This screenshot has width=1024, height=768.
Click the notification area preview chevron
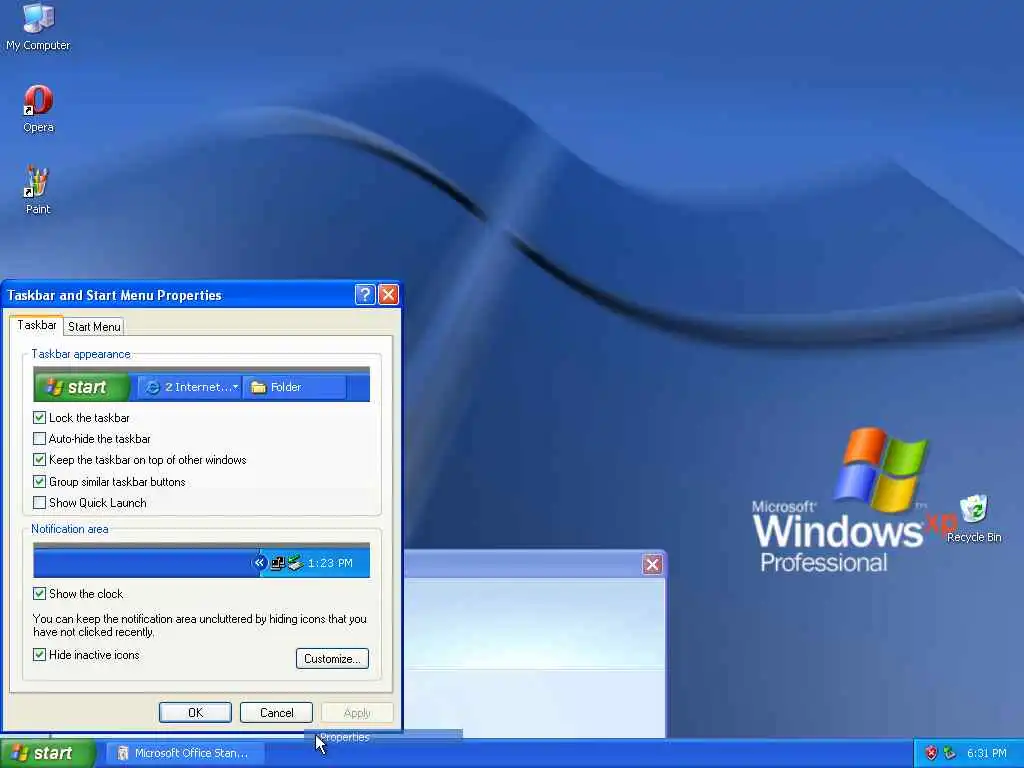[259, 562]
